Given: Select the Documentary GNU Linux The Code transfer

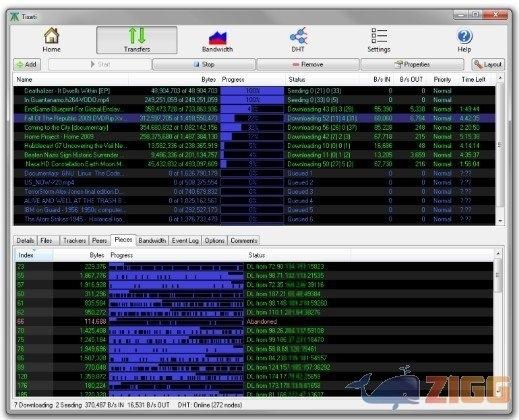Looking at the screenshot, I should [x=254, y=173].
